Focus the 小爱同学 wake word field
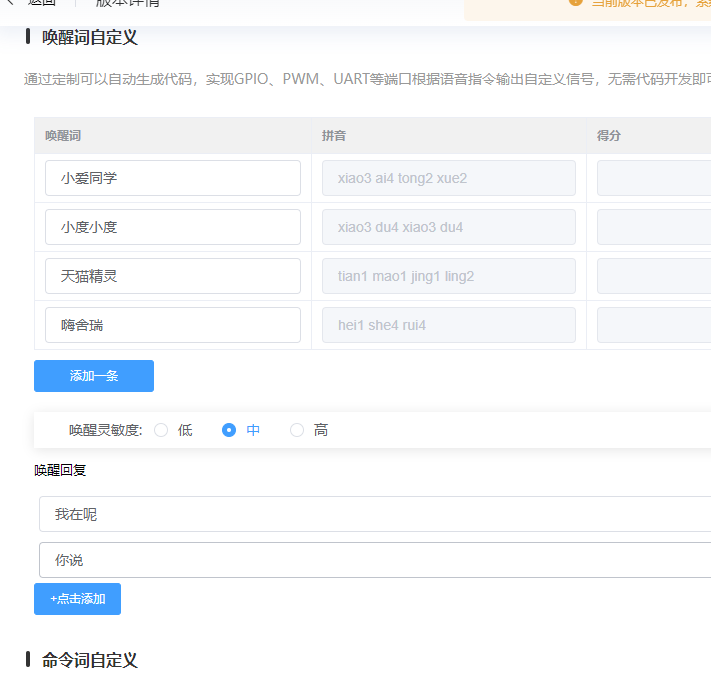 pos(172,178)
